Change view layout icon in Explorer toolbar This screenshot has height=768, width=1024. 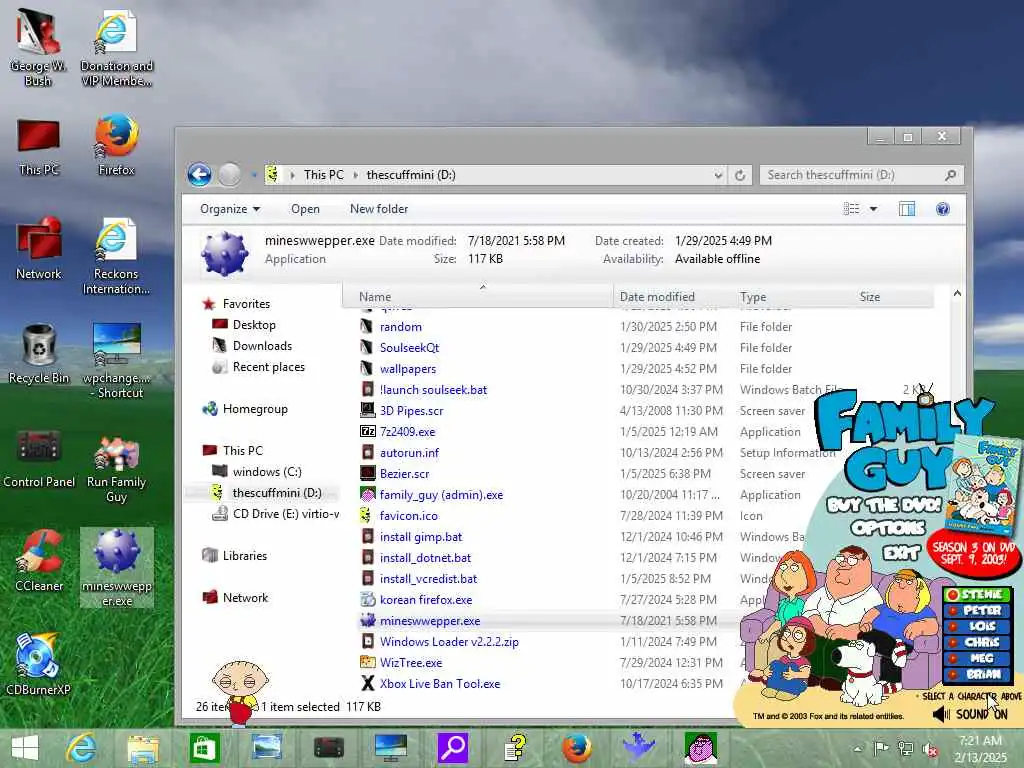point(851,209)
